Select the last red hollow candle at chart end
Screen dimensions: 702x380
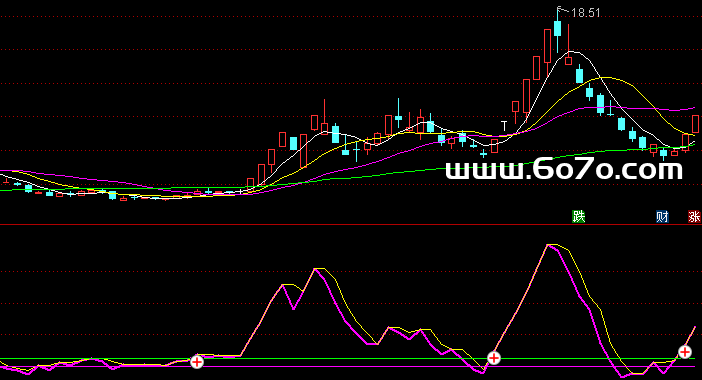695,124
